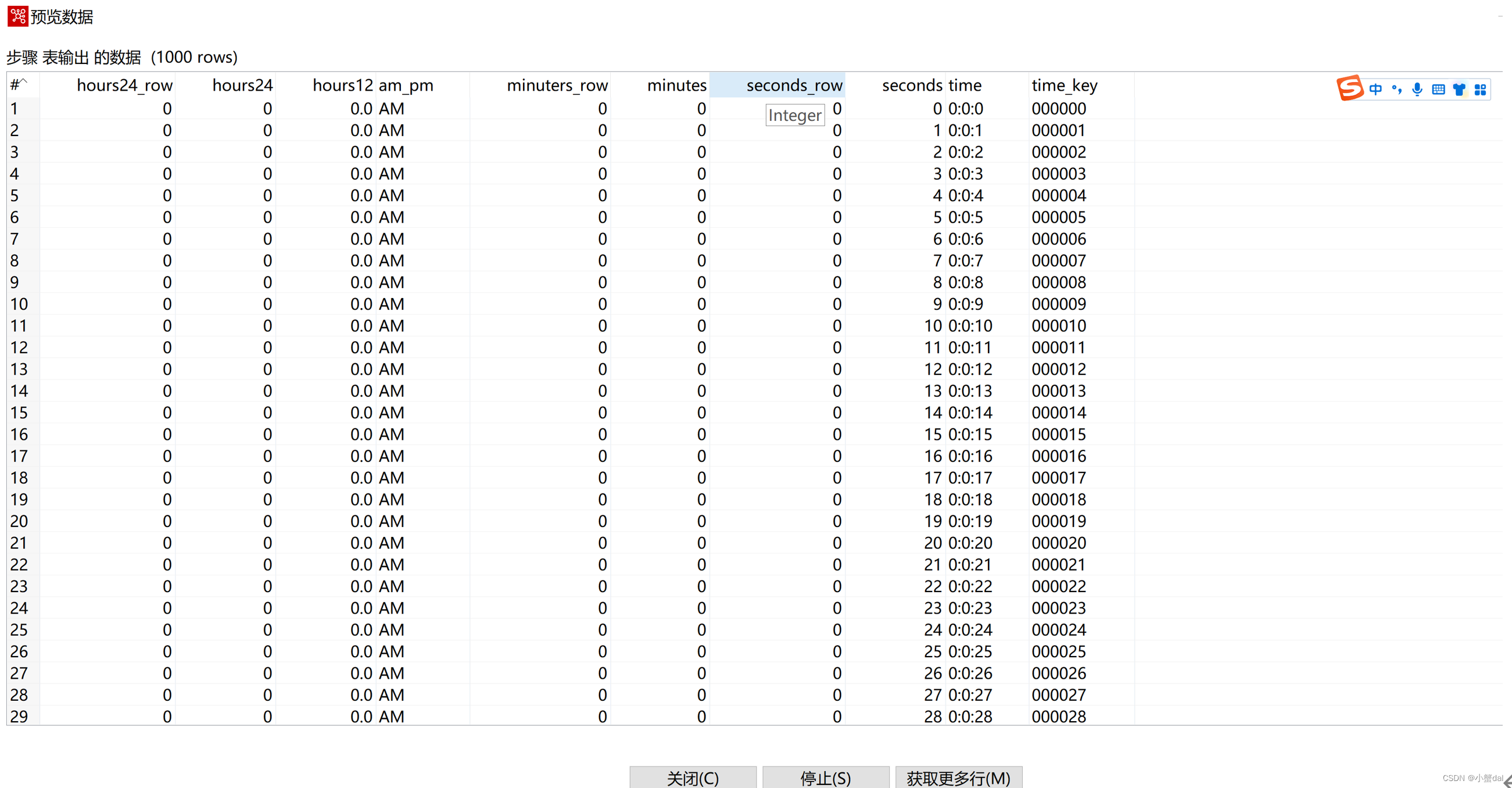
Task: Click the time cell 0:0:20
Action: click(x=970, y=543)
